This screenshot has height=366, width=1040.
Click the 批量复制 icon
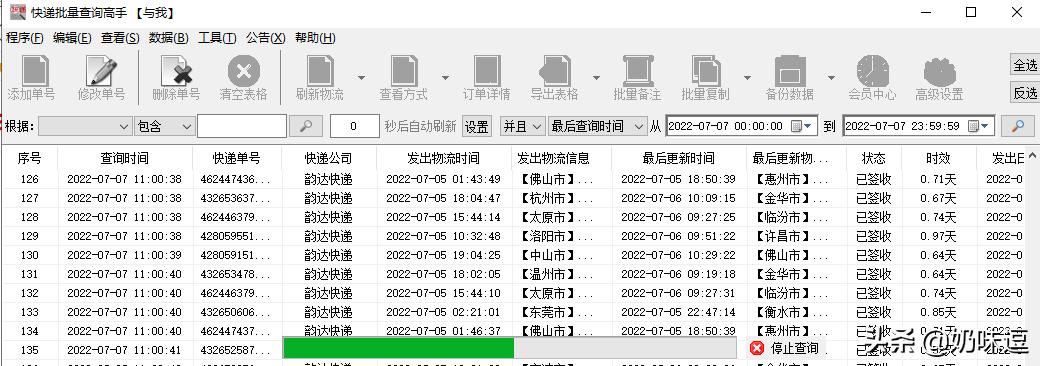(706, 71)
